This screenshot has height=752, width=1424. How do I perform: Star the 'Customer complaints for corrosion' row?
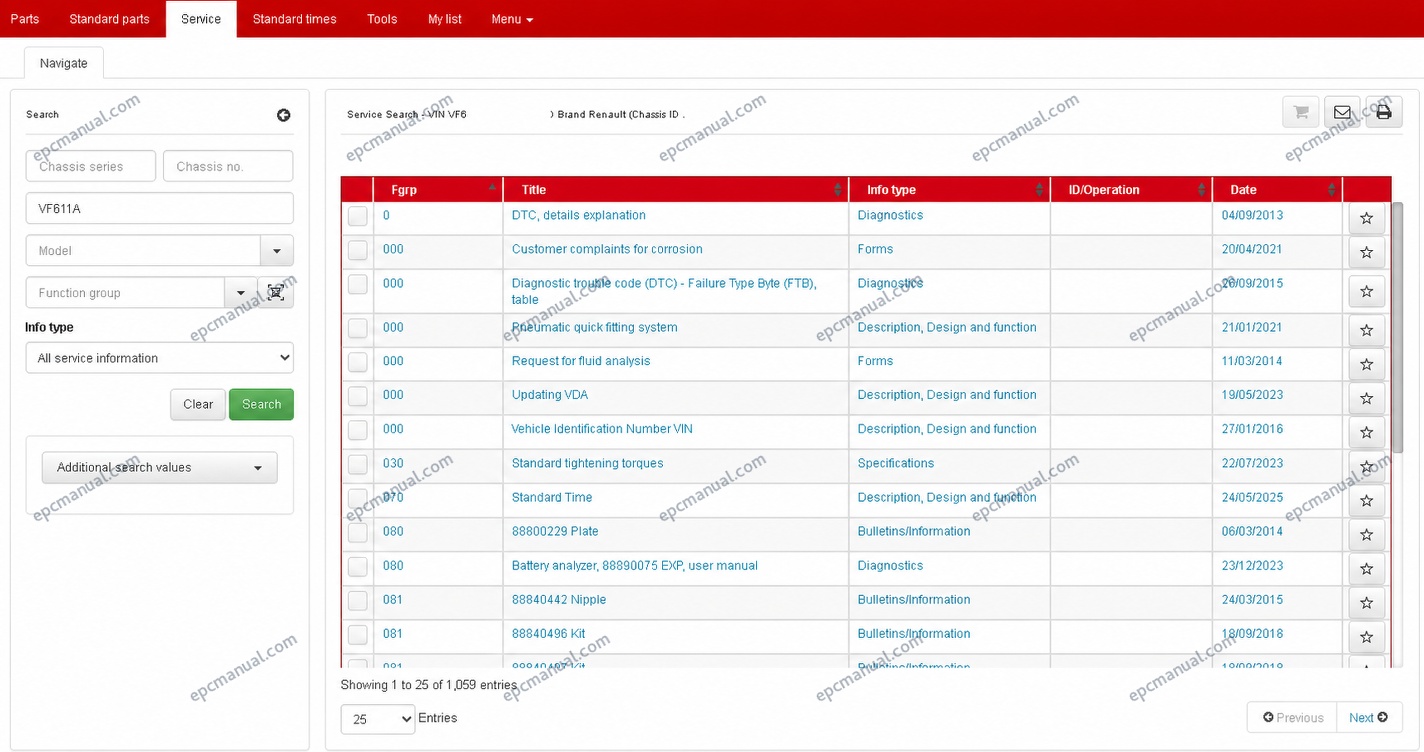coord(1366,252)
